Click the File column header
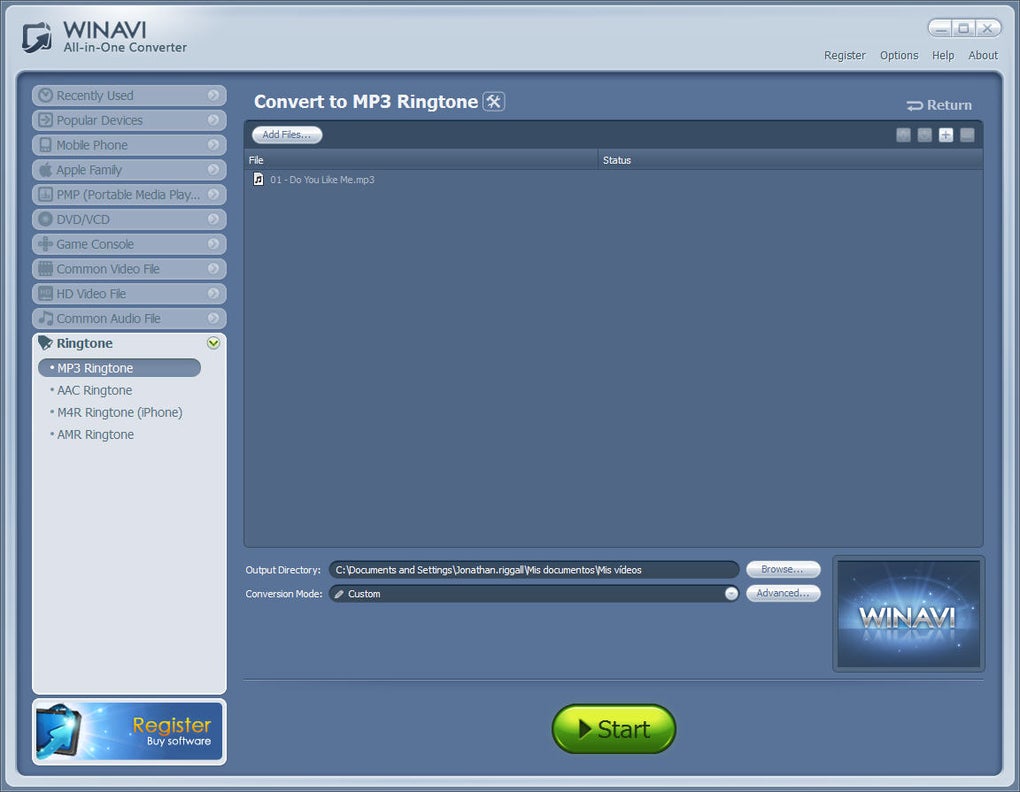The height and width of the screenshot is (792, 1020). click(421, 160)
